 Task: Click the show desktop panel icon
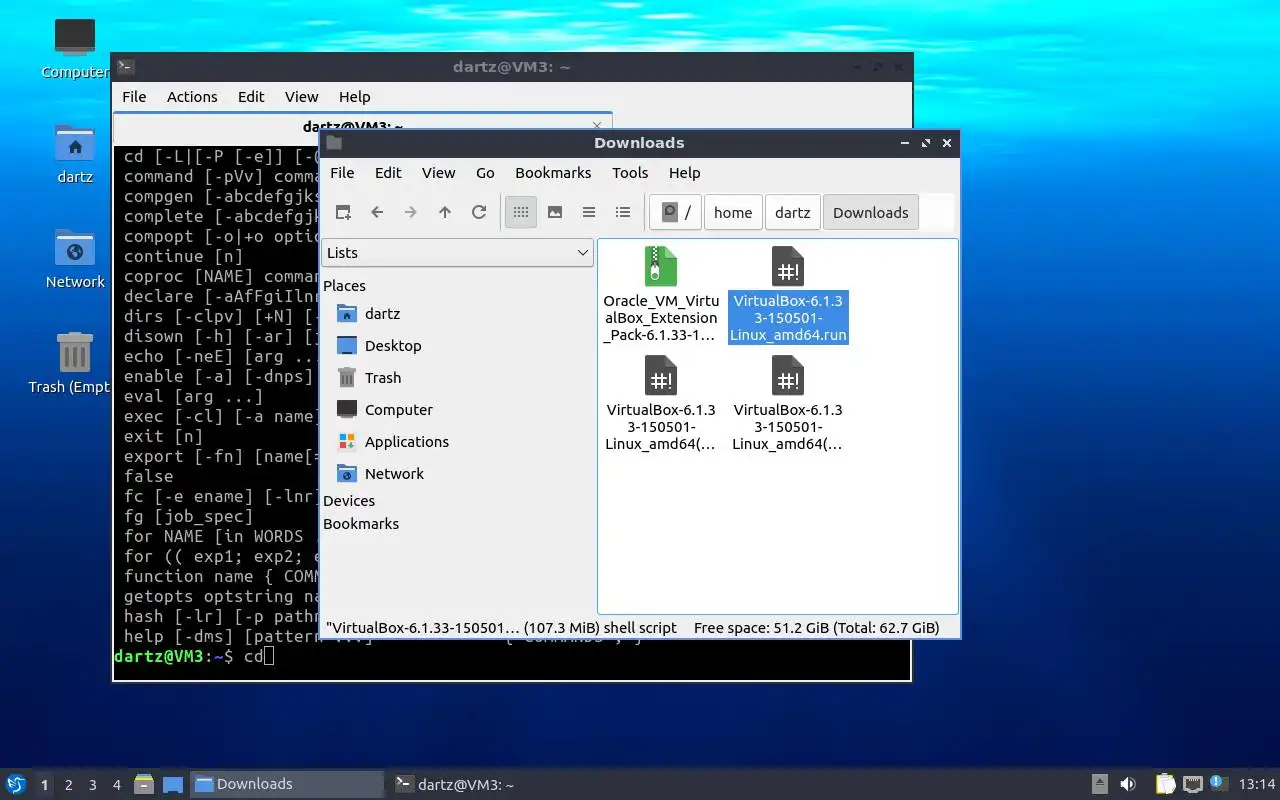[x=172, y=784]
